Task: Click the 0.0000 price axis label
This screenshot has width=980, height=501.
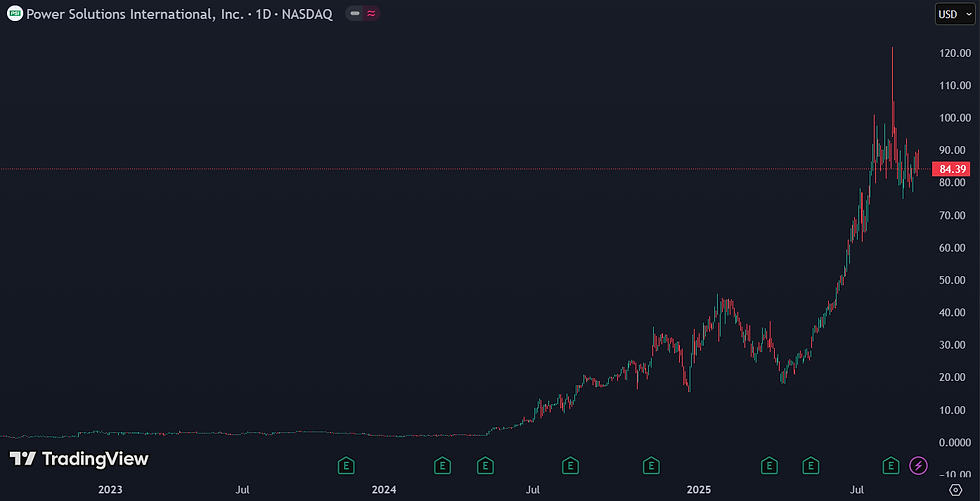Action: 953,443
